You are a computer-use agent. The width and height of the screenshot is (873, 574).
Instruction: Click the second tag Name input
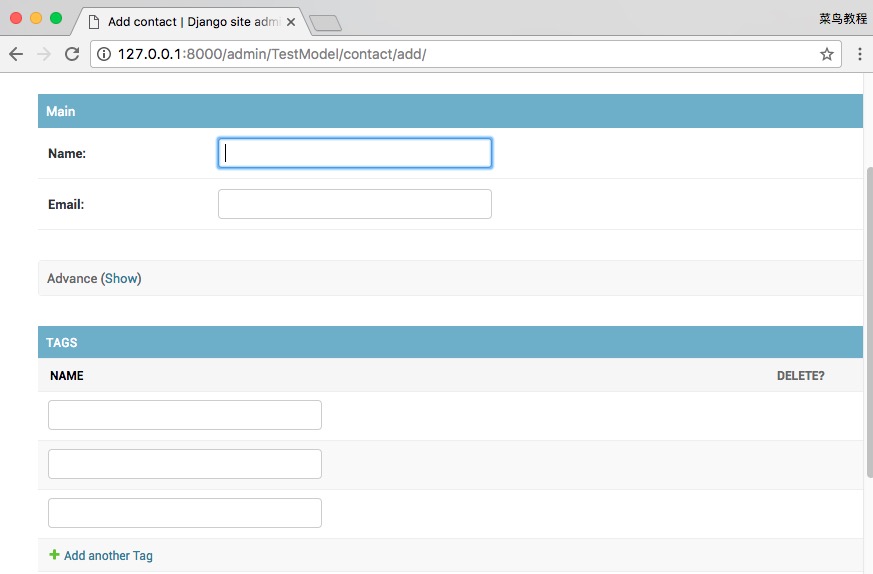185,464
